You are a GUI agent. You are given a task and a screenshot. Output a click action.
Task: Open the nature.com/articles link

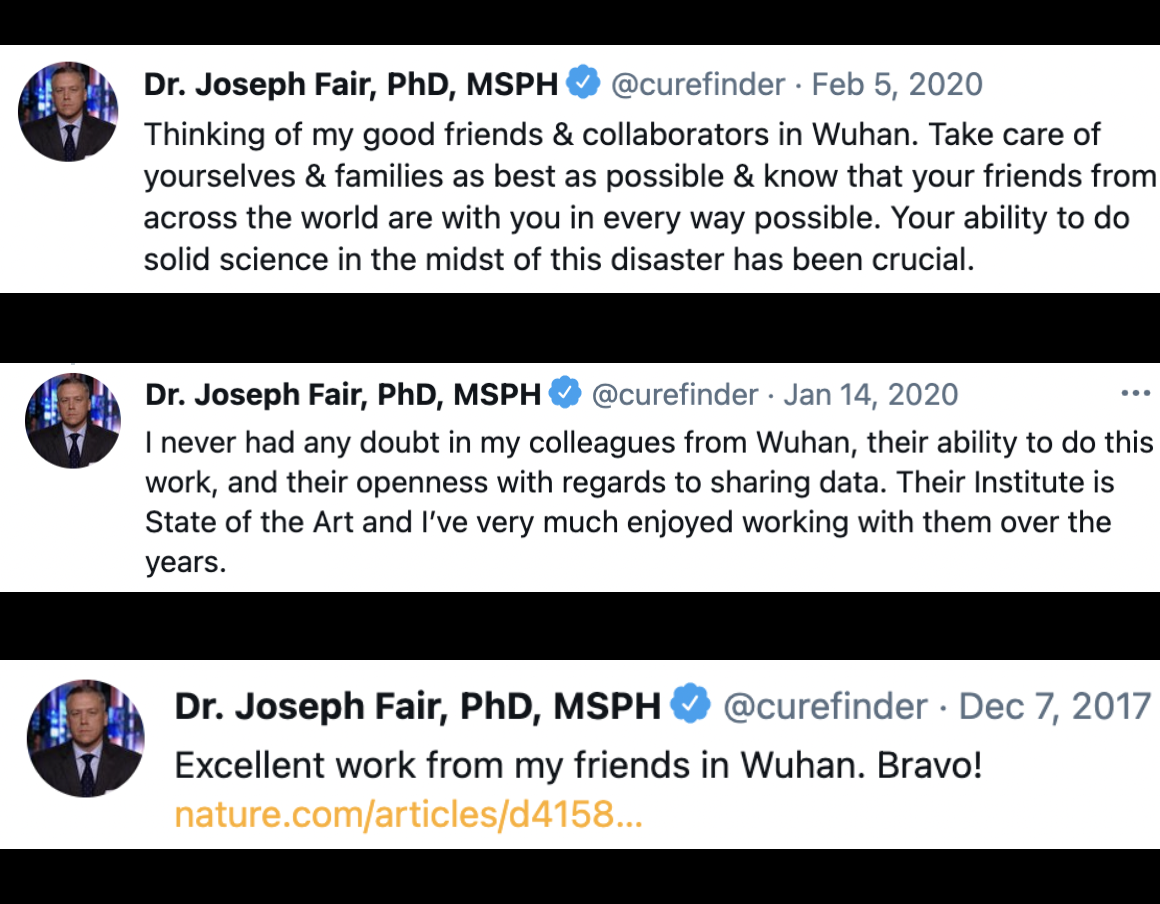coord(408,815)
